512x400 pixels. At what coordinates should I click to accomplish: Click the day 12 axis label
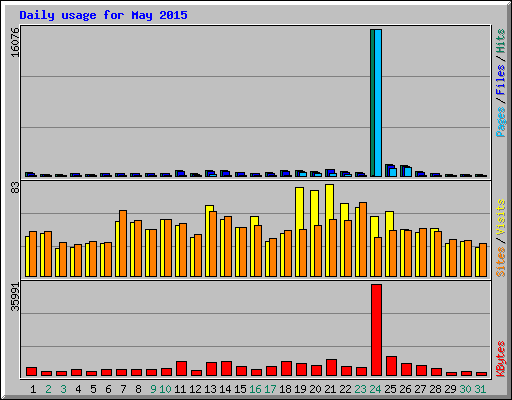click(x=195, y=389)
